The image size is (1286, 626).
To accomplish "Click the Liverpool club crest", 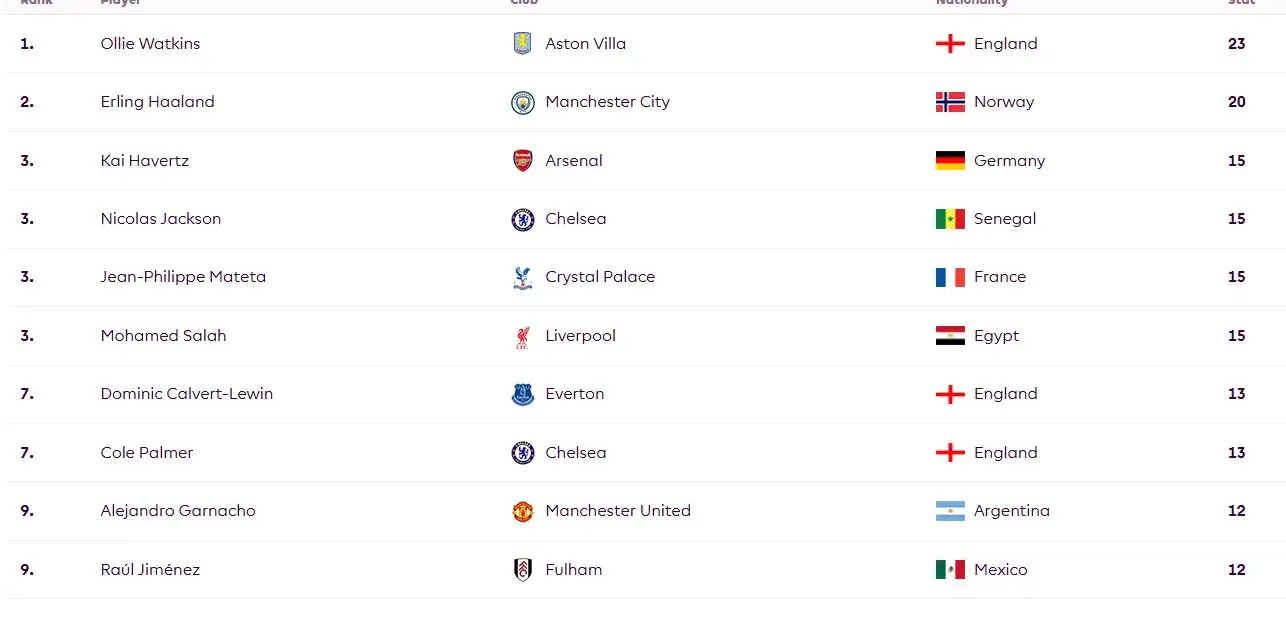I will pyautogui.click(x=522, y=337).
